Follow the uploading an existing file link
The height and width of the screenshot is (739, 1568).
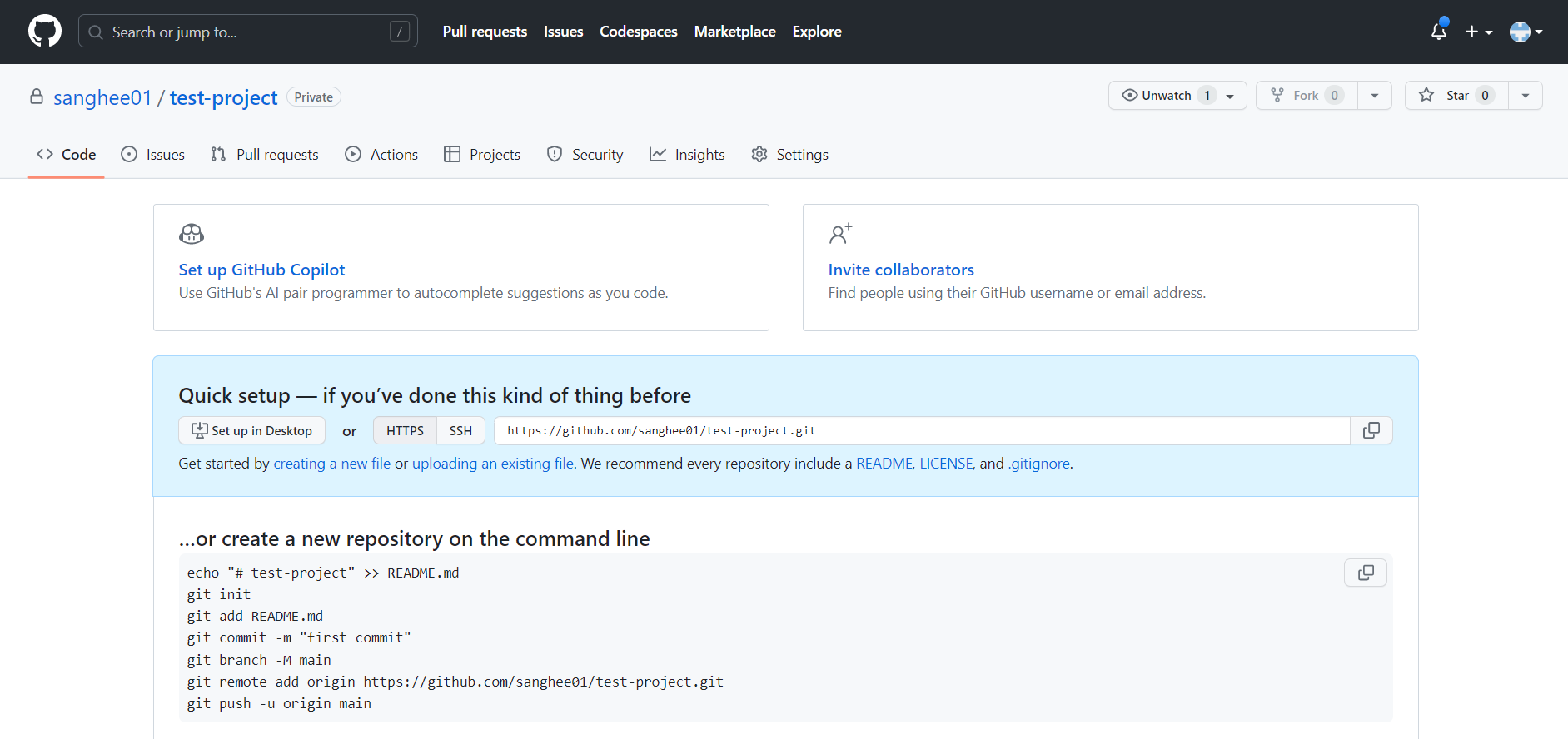(x=493, y=464)
